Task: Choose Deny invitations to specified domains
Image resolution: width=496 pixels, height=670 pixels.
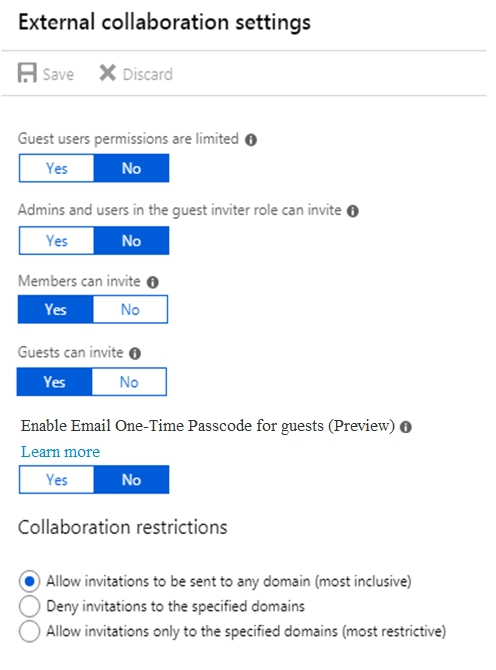Action: tap(29, 606)
